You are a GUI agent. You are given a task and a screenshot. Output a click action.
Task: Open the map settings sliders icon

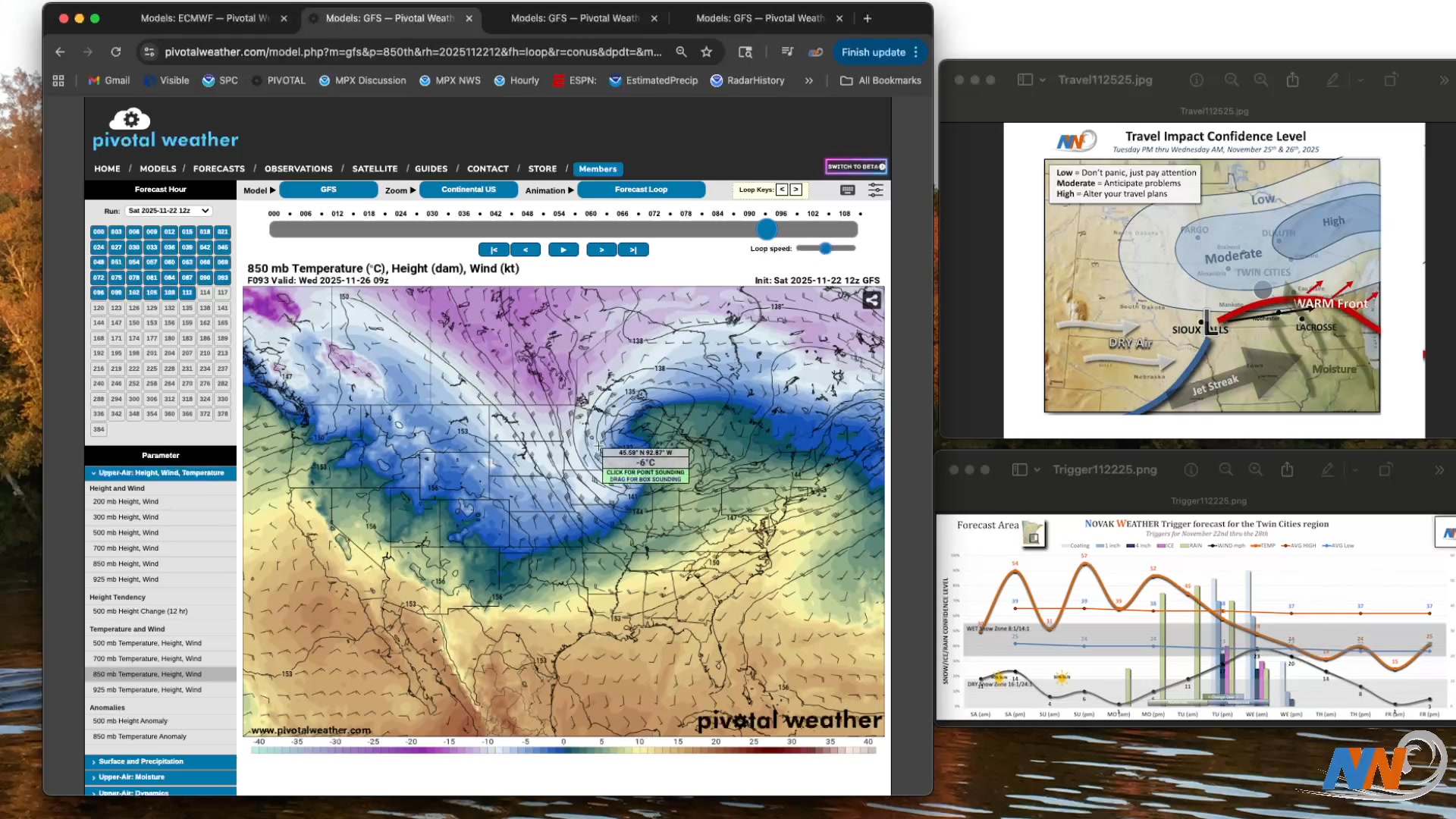tap(875, 190)
